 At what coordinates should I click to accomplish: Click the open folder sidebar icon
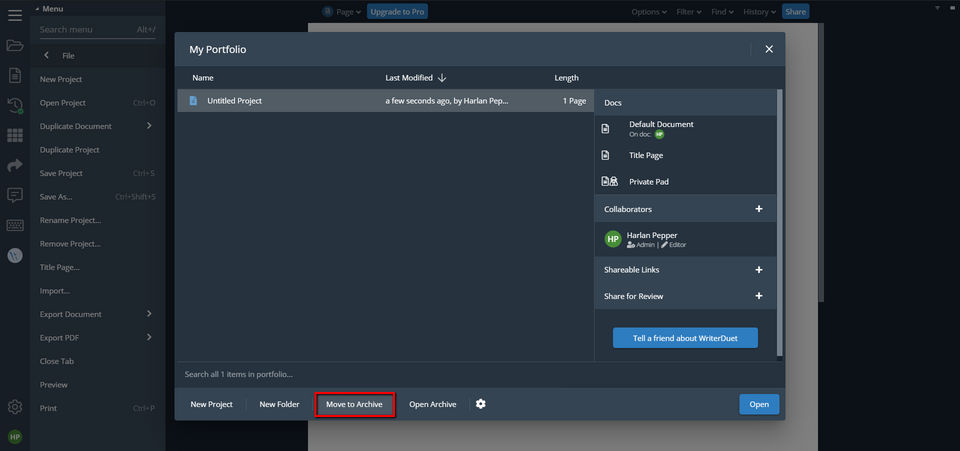pos(15,45)
